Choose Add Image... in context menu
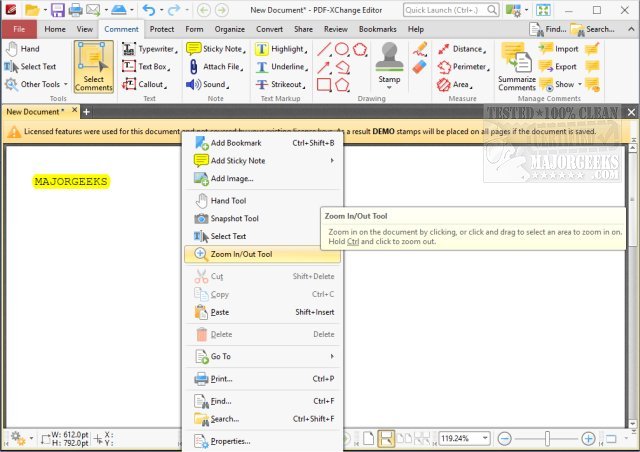 tap(262, 178)
